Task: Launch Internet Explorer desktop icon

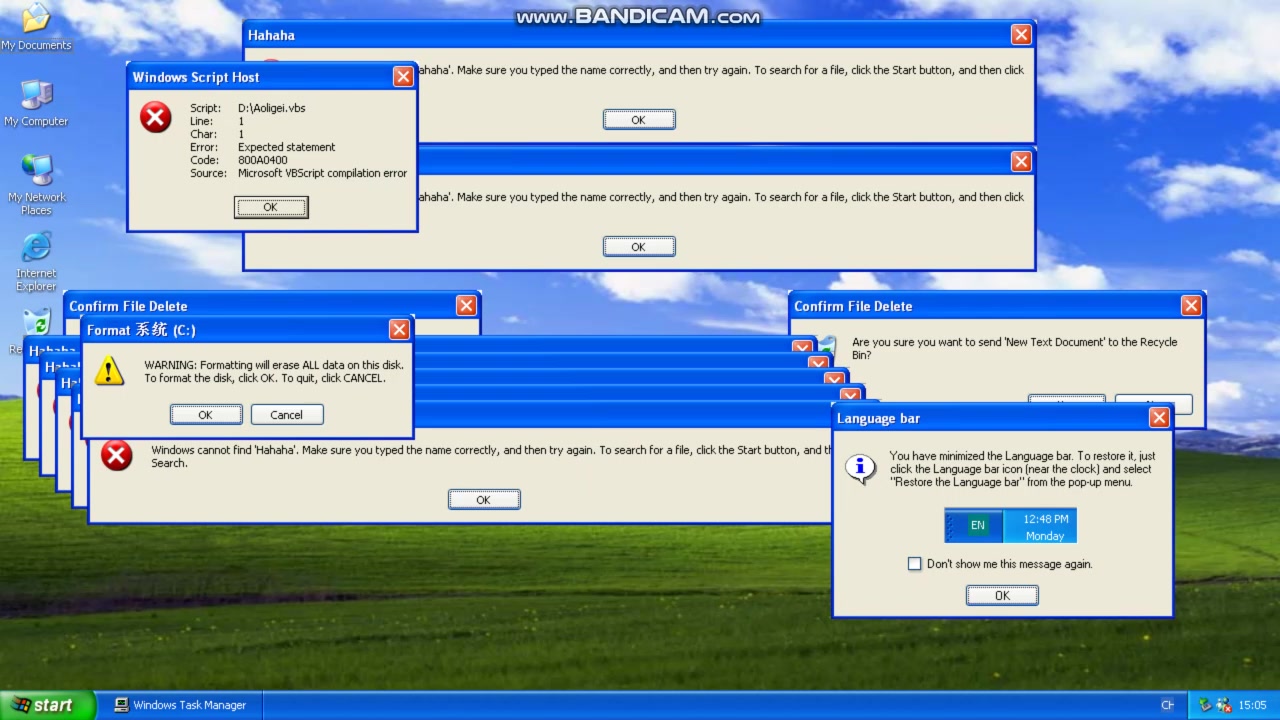Action: coord(36,261)
